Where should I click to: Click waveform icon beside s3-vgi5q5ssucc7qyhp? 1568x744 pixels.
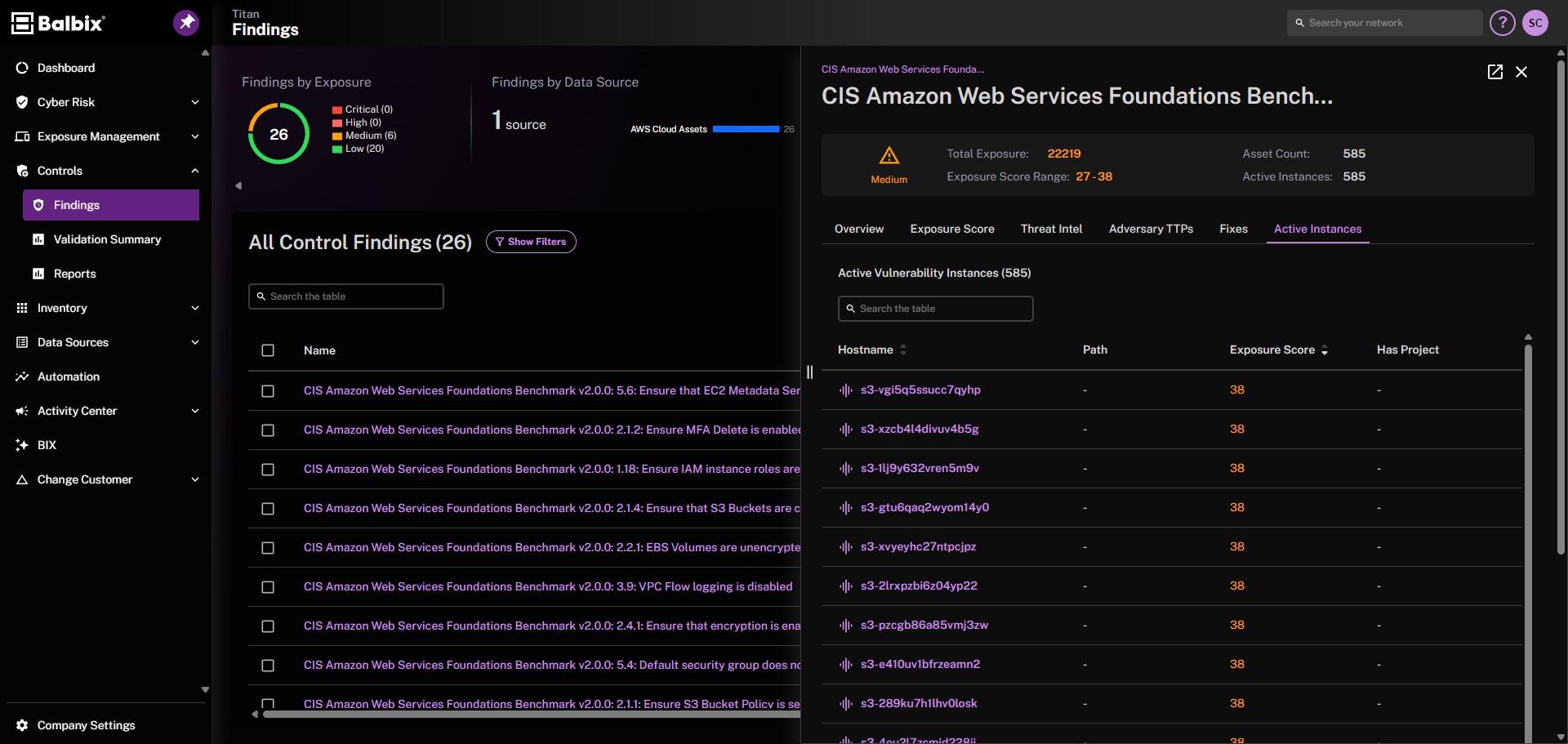(x=846, y=390)
